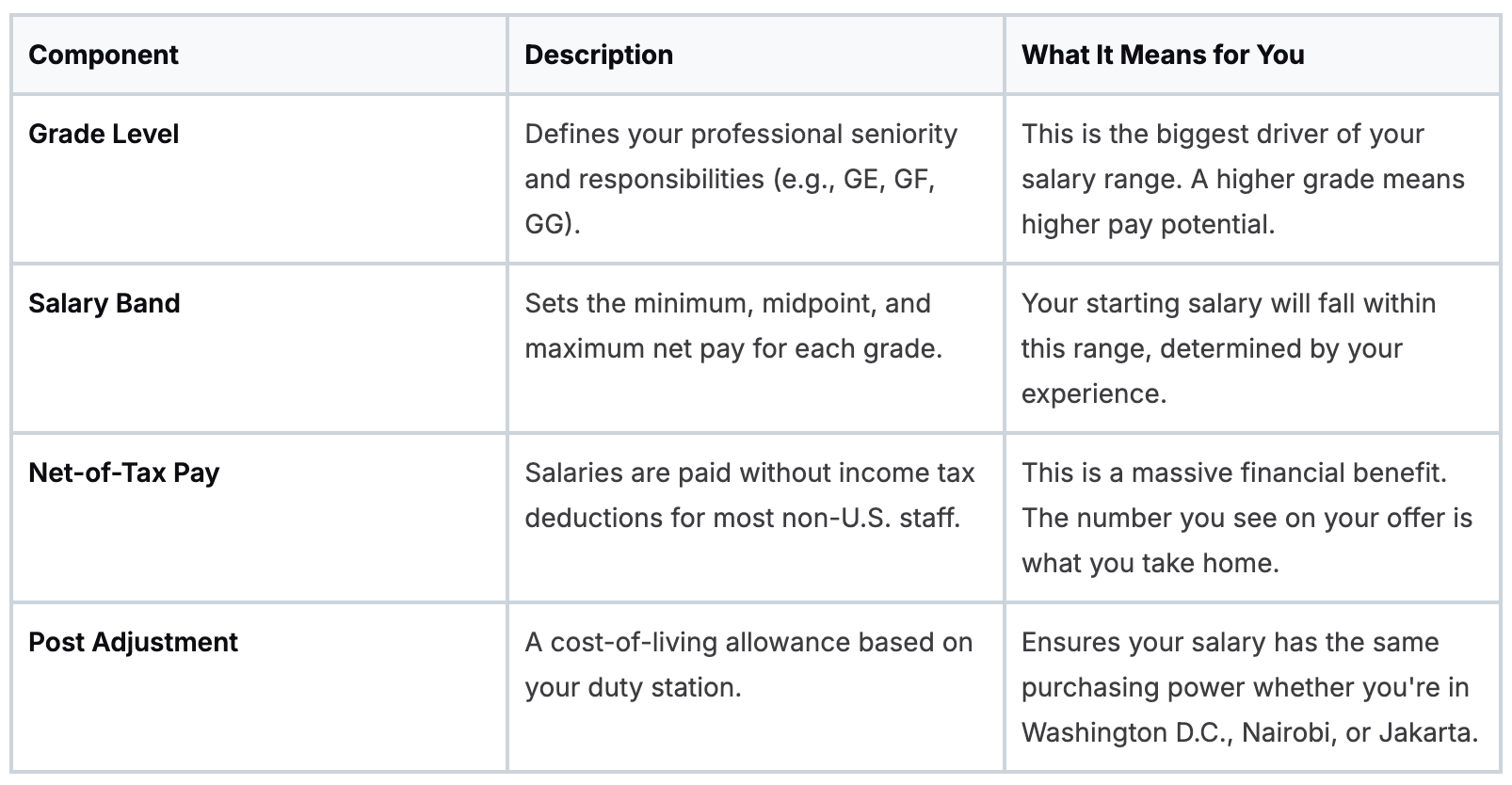
Task: Select the Grade Level row label
Action: click(104, 134)
